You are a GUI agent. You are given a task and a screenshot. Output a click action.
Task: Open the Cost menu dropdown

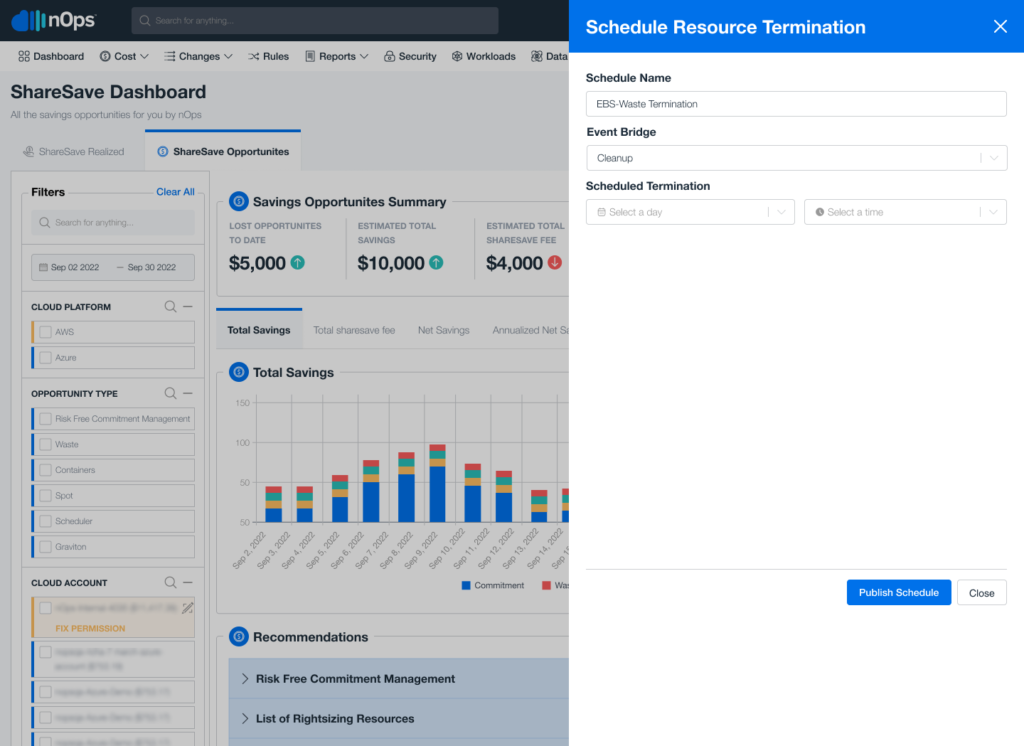[124, 56]
